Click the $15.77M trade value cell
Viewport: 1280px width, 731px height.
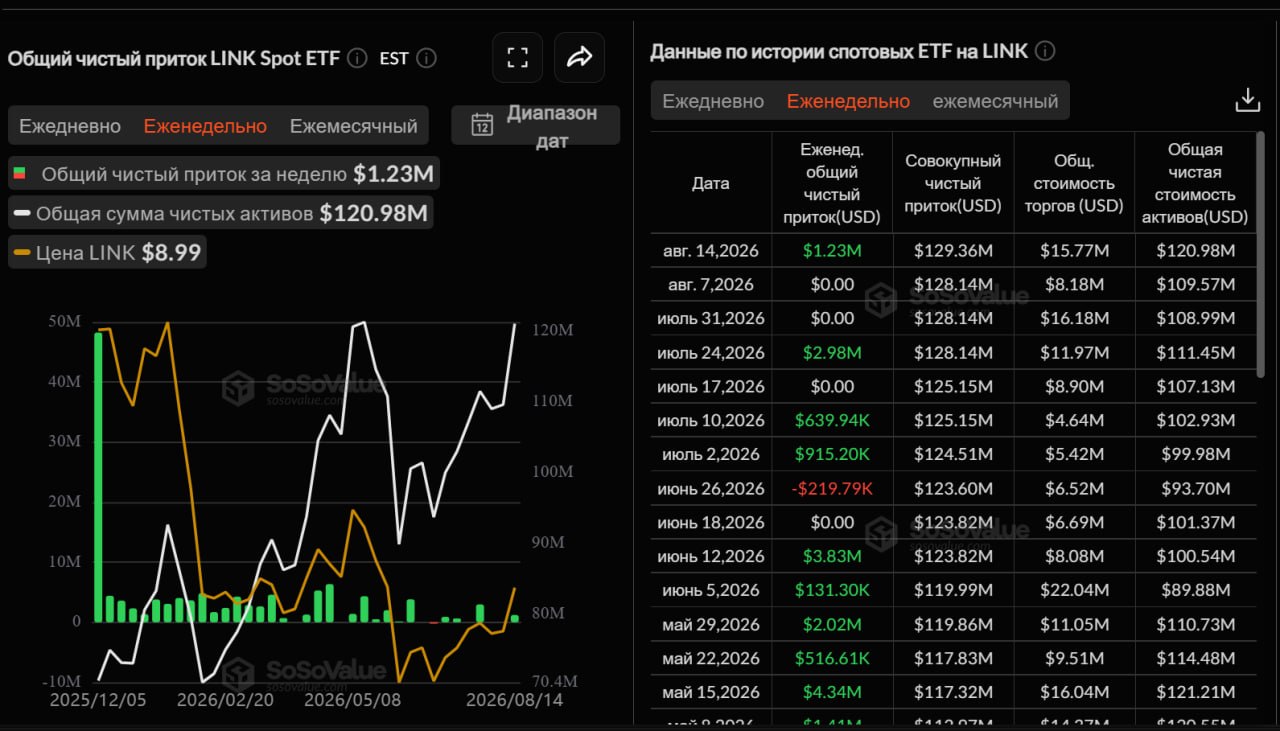coord(1074,251)
